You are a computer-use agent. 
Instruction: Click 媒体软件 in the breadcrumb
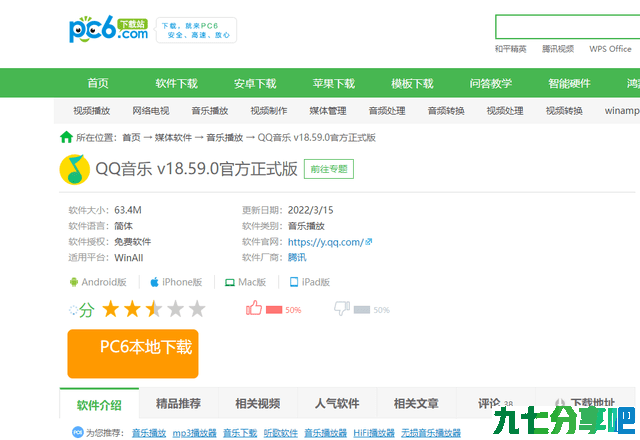pos(173,138)
